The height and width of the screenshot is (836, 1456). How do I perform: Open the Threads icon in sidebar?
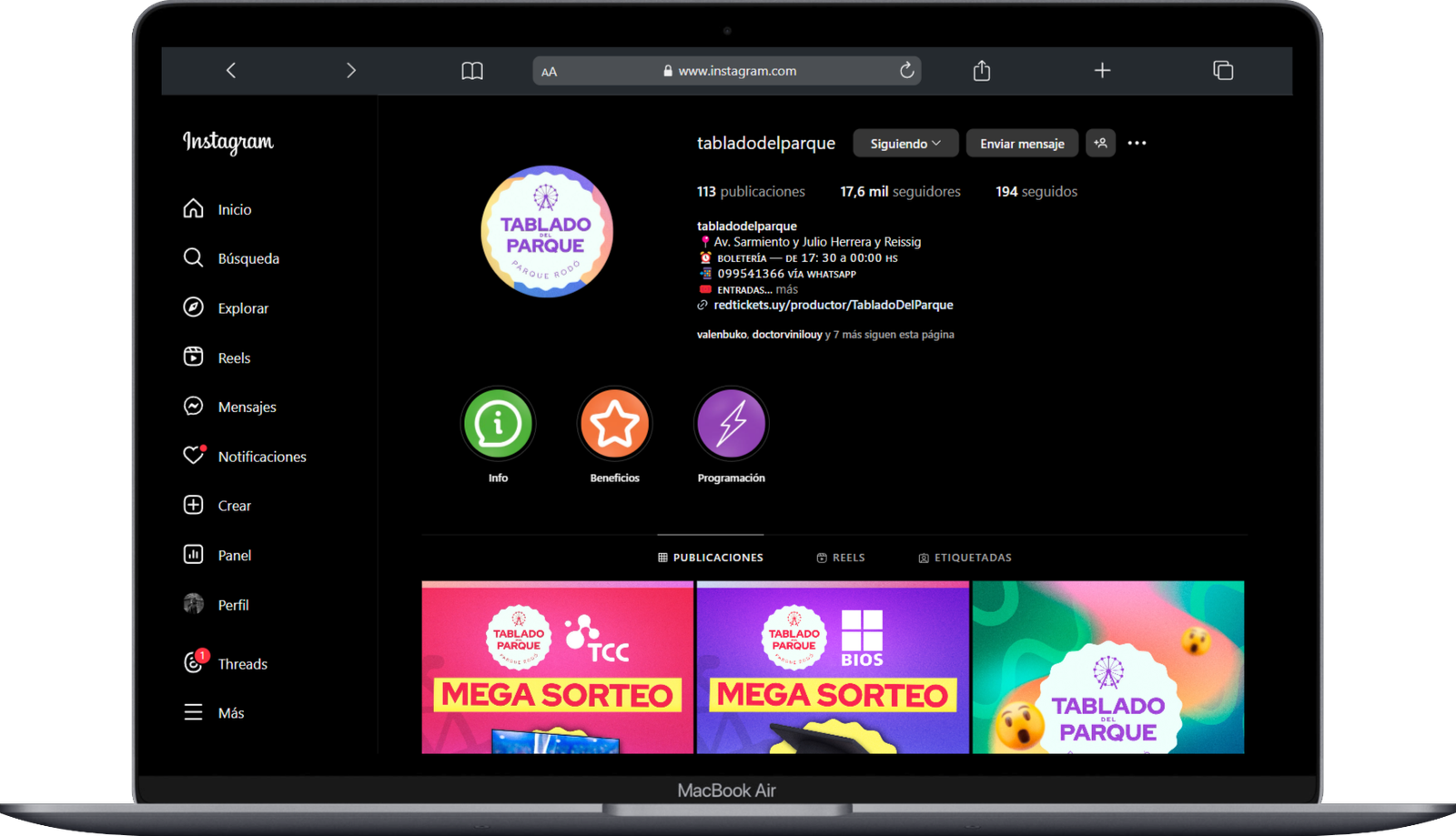(x=193, y=663)
